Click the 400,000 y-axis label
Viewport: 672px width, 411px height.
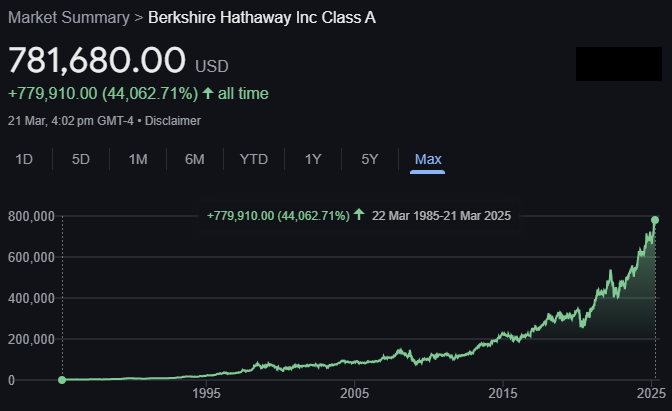(31, 298)
